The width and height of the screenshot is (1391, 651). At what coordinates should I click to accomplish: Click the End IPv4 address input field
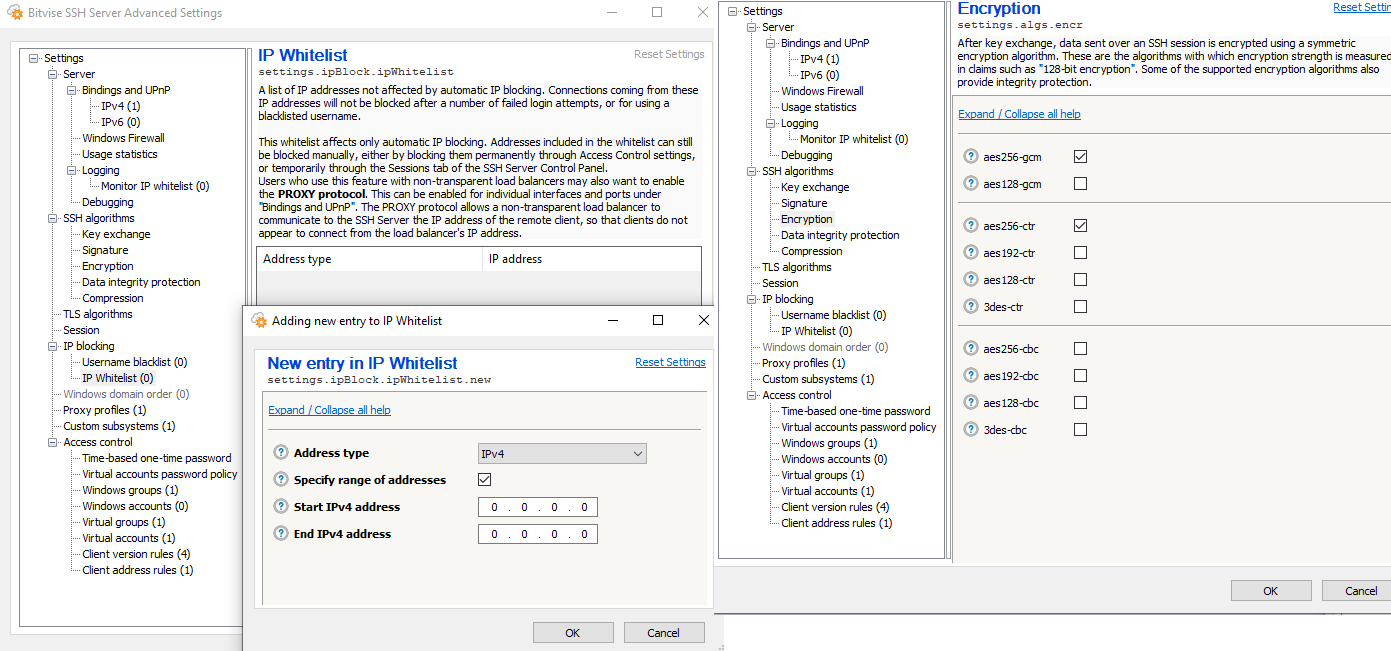click(538, 534)
